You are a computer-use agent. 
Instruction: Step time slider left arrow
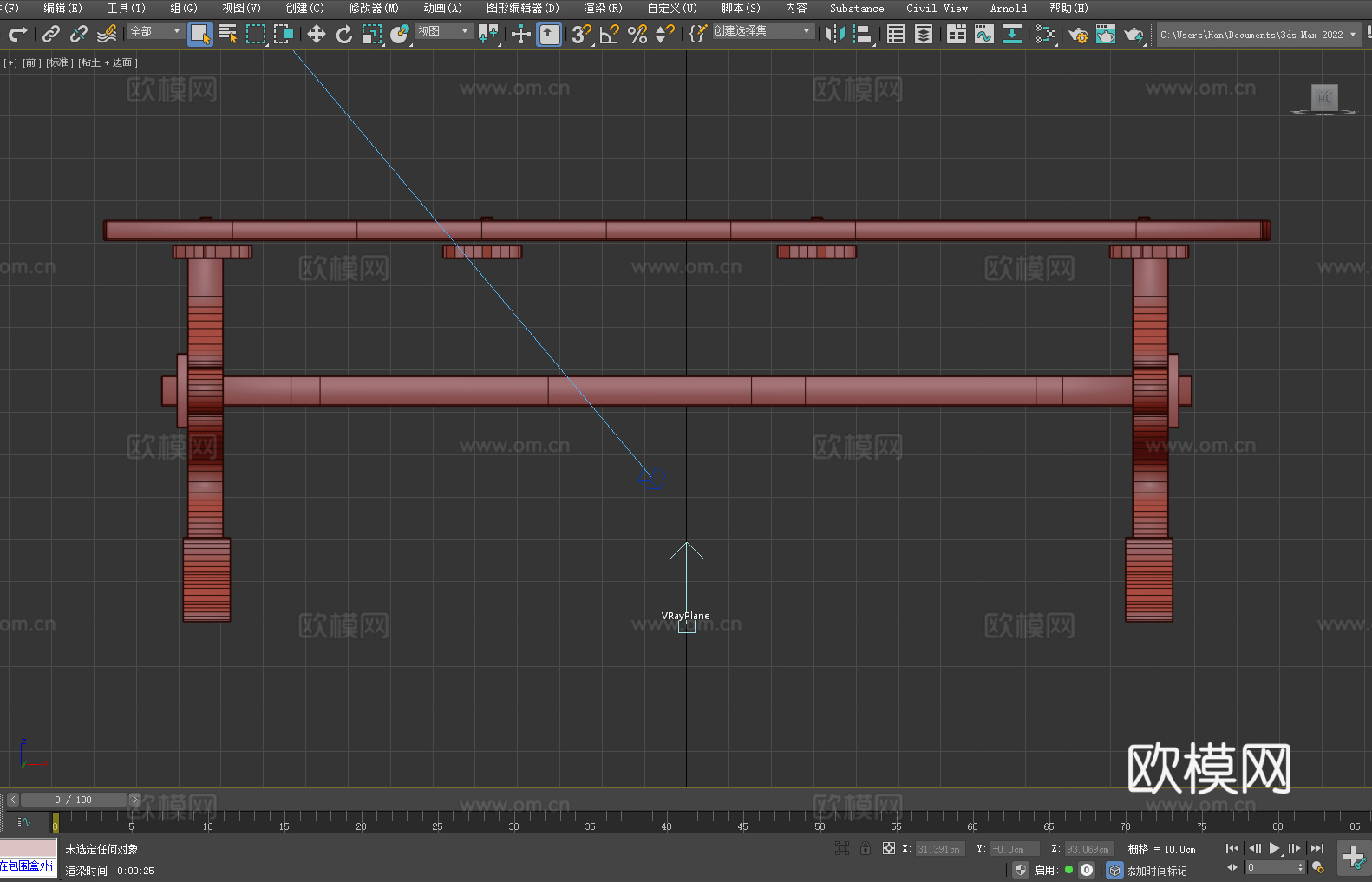point(13,800)
